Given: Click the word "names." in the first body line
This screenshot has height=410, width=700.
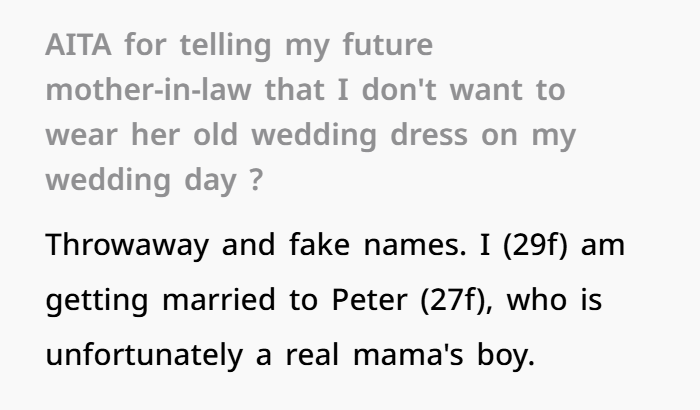Looking at the screenshot, I should (415, 245).
